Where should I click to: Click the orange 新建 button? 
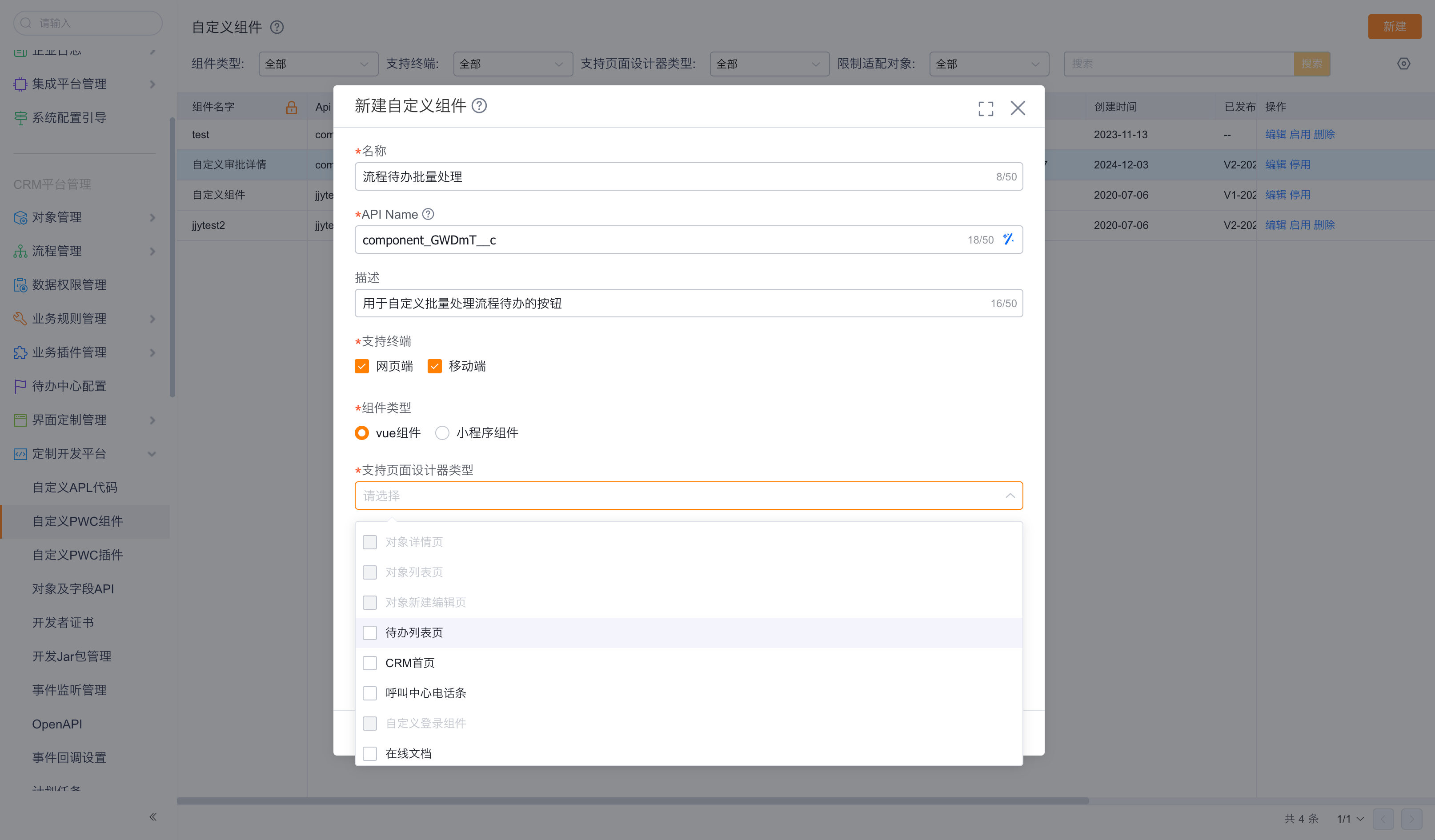click(1394, 27)
